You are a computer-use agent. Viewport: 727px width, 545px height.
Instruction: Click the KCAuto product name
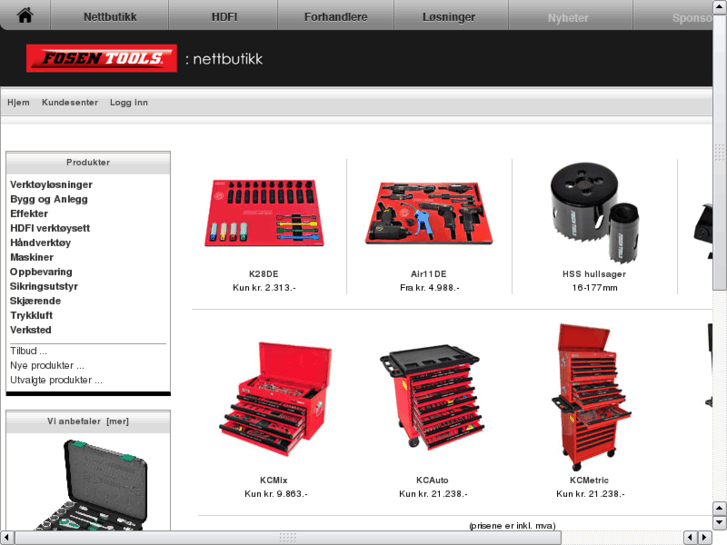tap(432, 480)
